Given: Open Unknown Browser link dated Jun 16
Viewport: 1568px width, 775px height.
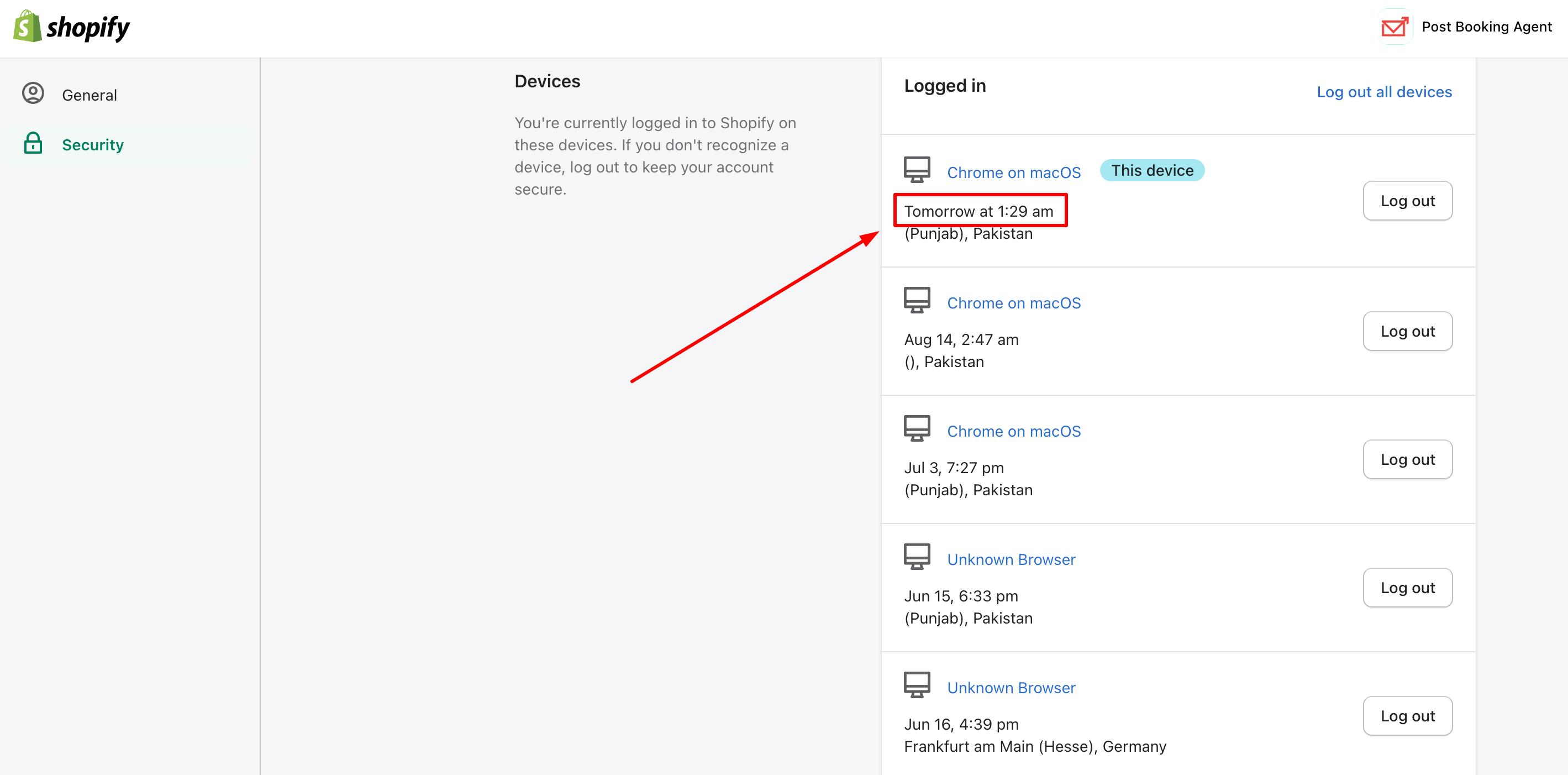Looking at the screenshot, I should [x=1011, y=688].
